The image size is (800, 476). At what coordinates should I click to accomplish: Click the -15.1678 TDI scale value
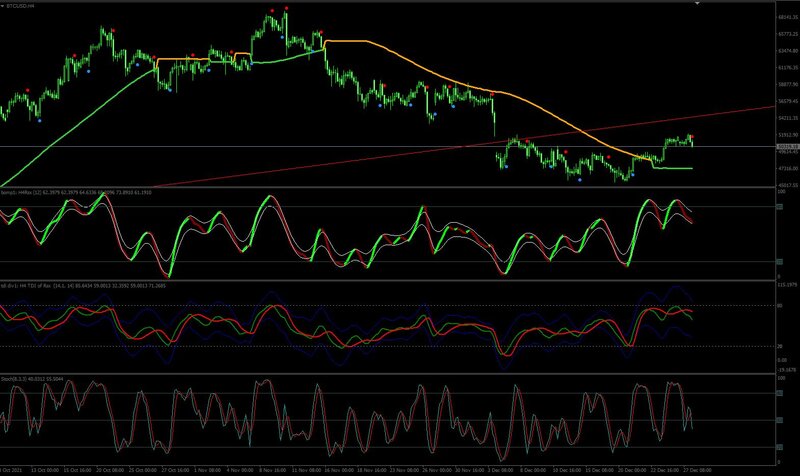788,370
